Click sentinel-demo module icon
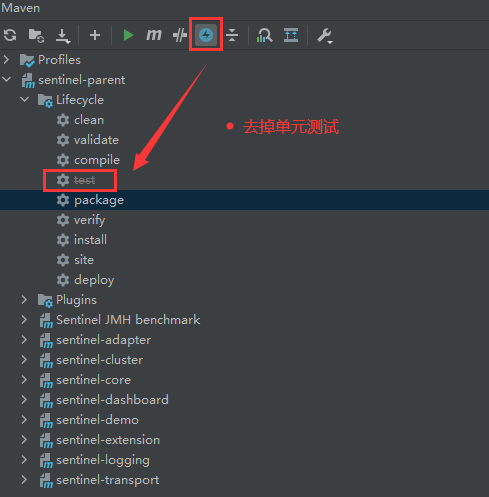 click(46, 421)
